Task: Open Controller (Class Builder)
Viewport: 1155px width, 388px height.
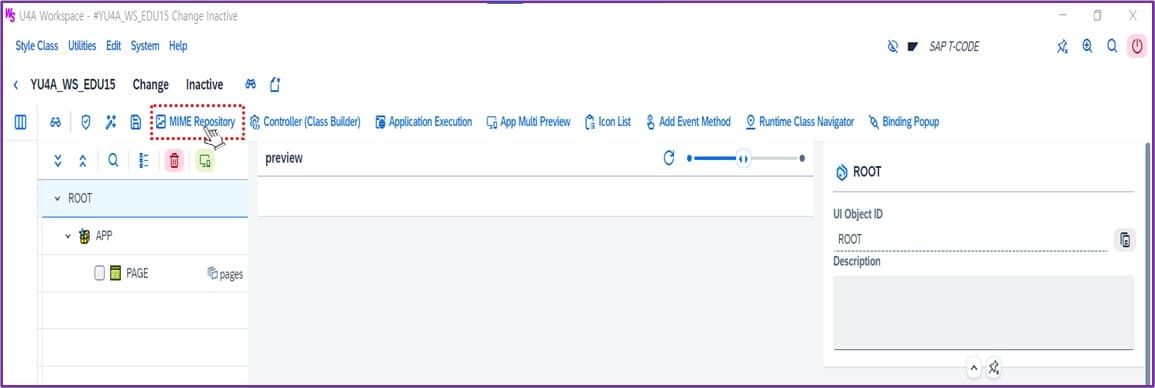Action: pos(306,122)
